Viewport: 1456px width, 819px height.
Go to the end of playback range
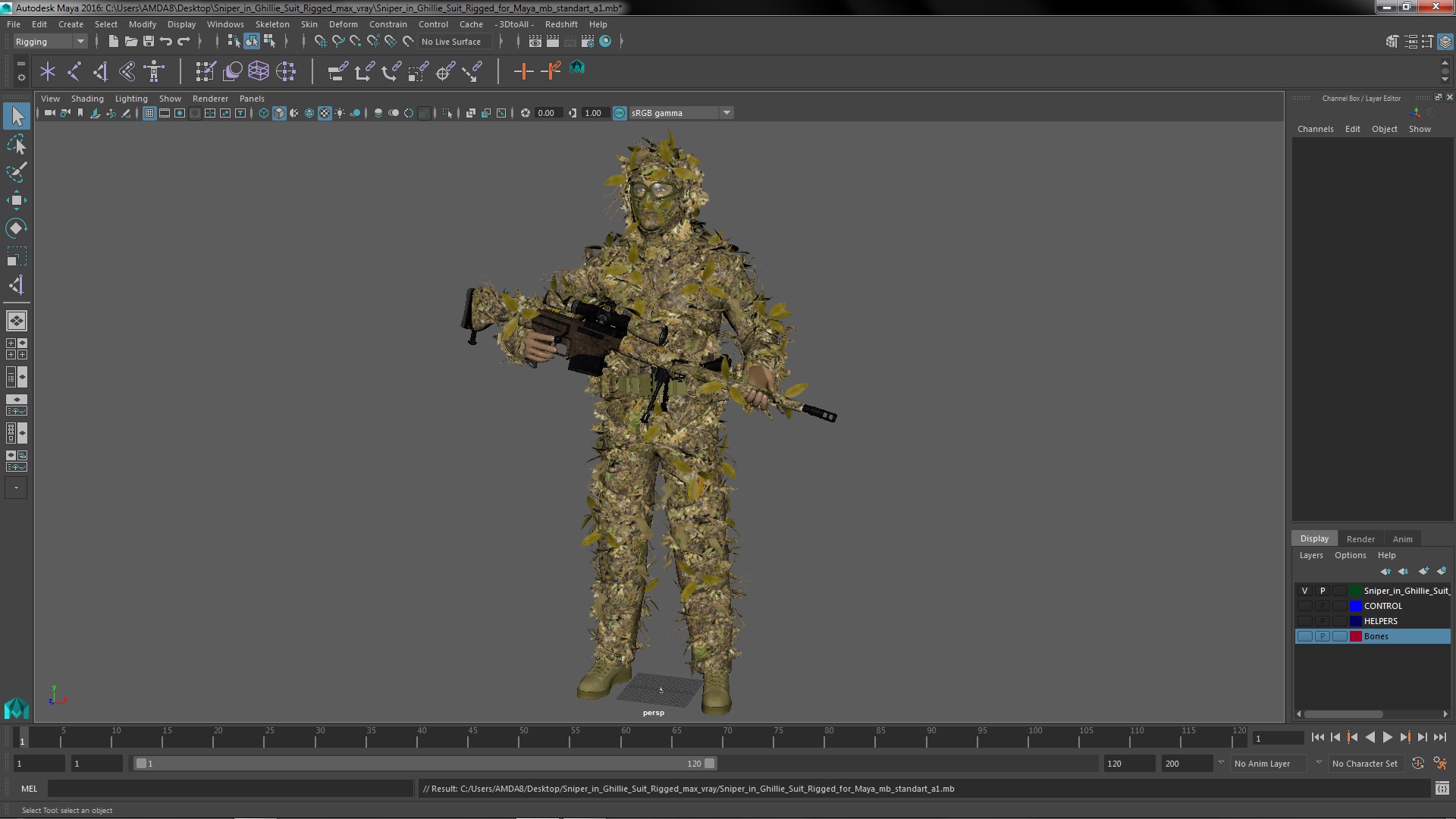tap(1440, 737)
